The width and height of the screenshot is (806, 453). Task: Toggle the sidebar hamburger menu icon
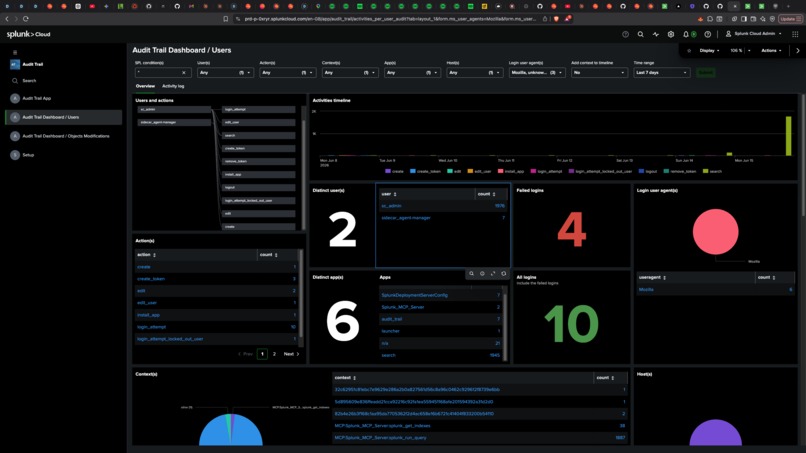15,52
